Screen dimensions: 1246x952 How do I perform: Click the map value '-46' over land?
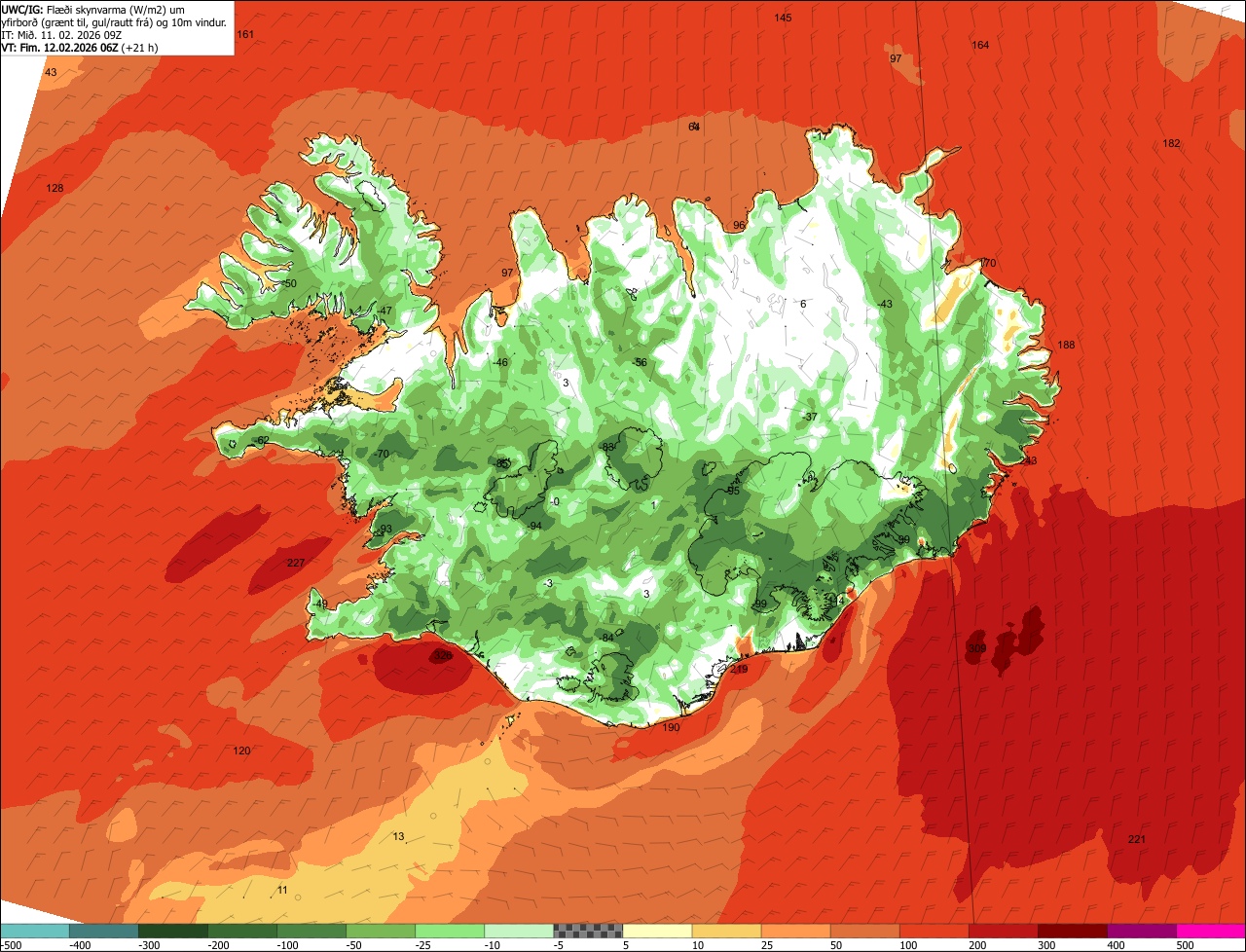click(x=500, y=363)
